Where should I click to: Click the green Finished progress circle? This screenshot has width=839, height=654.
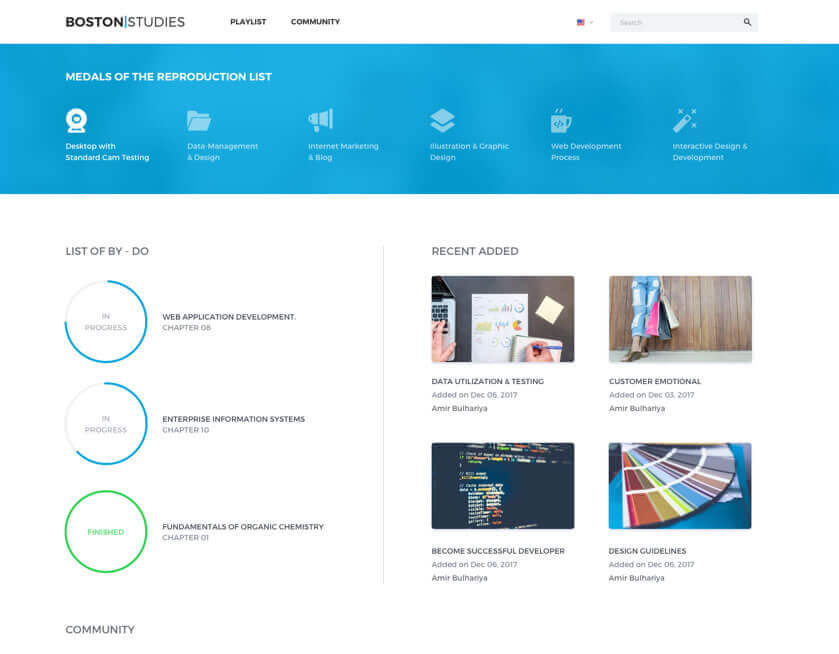click(x=106, y=531)
